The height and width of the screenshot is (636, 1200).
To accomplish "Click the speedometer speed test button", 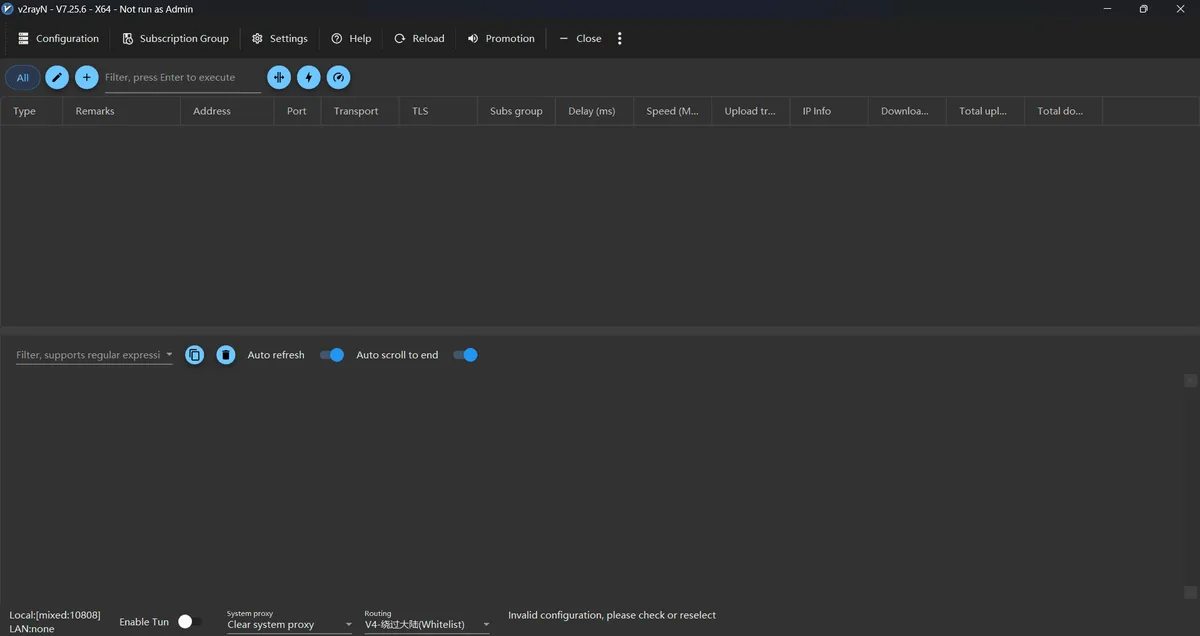I will tap(339, 77).
